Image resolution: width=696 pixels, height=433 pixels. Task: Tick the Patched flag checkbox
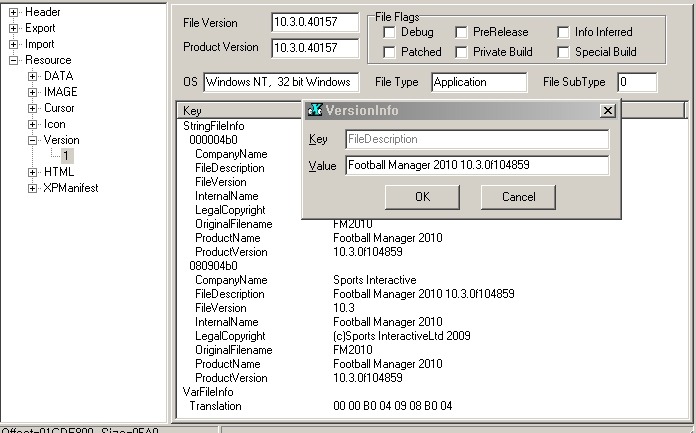tap(390, 52)
